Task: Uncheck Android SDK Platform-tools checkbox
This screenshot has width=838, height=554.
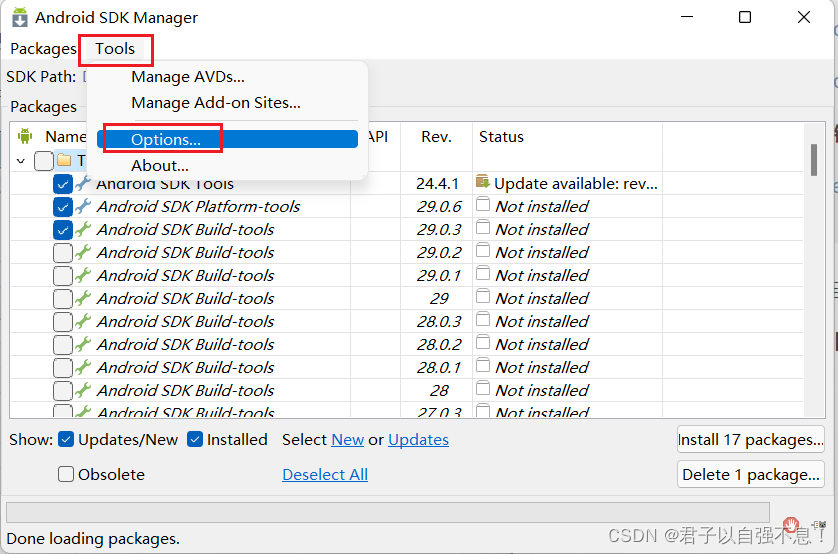Action: 63,207
